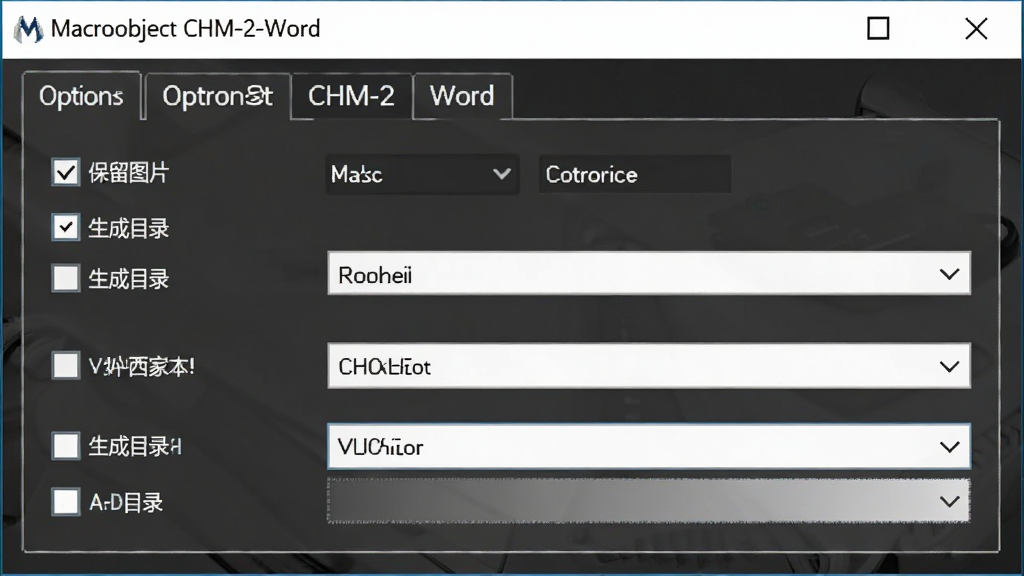Open the CHOtHiot dropdown list
Viewport: 1024px width, 576px height.
click(648, 366)
